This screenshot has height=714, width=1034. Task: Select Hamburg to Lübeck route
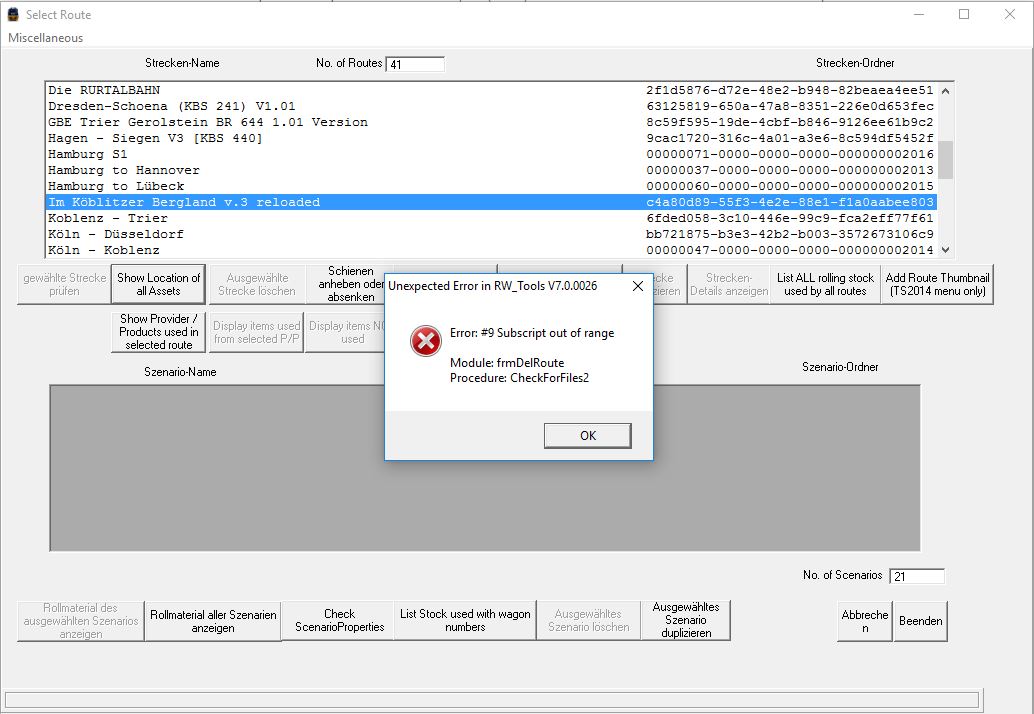pos(491,186)
